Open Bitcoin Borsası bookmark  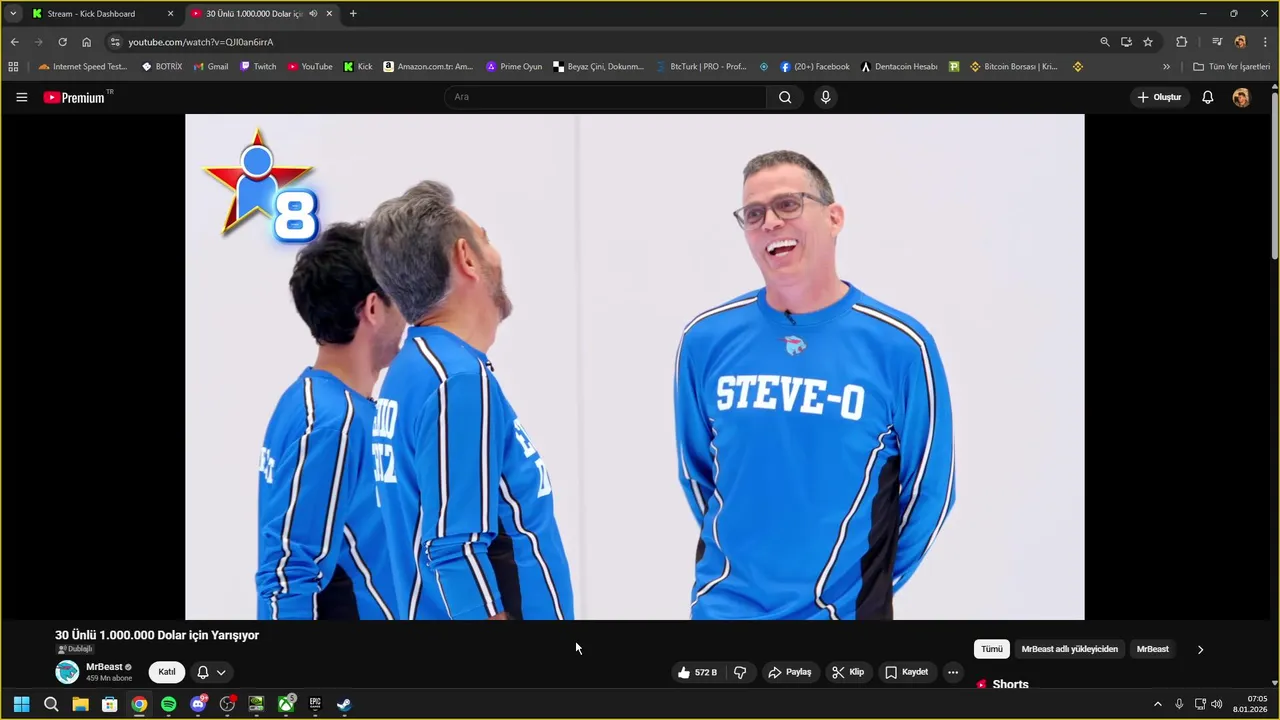(1014, 67)
